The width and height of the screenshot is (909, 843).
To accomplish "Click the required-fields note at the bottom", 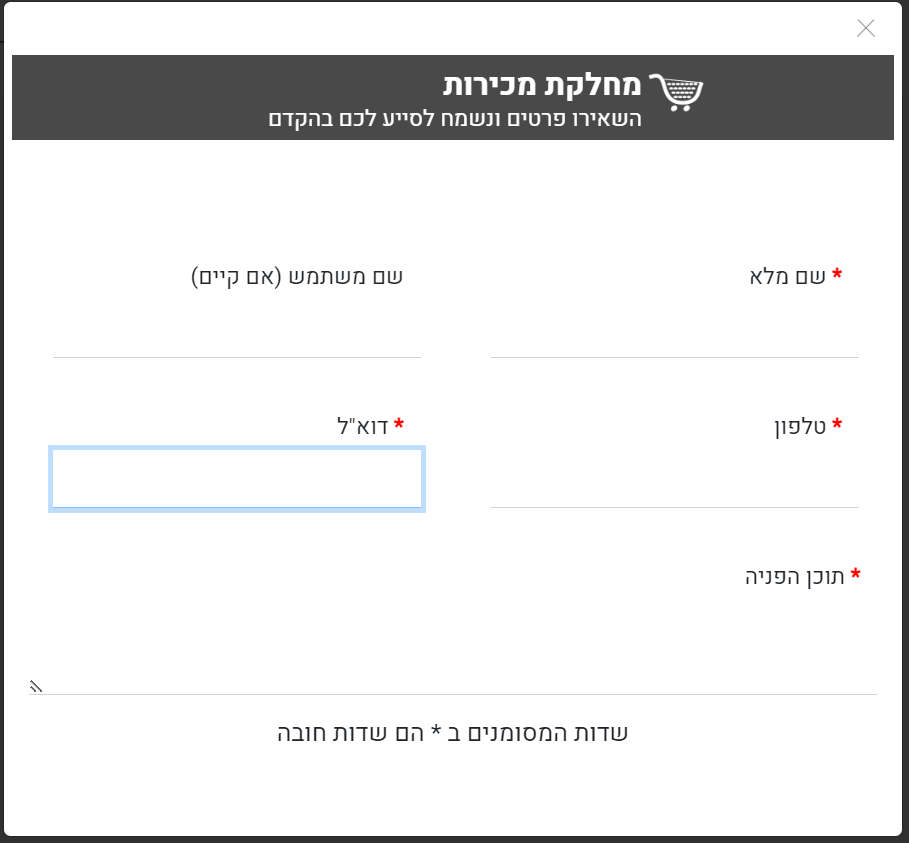I will click(452, 732).
